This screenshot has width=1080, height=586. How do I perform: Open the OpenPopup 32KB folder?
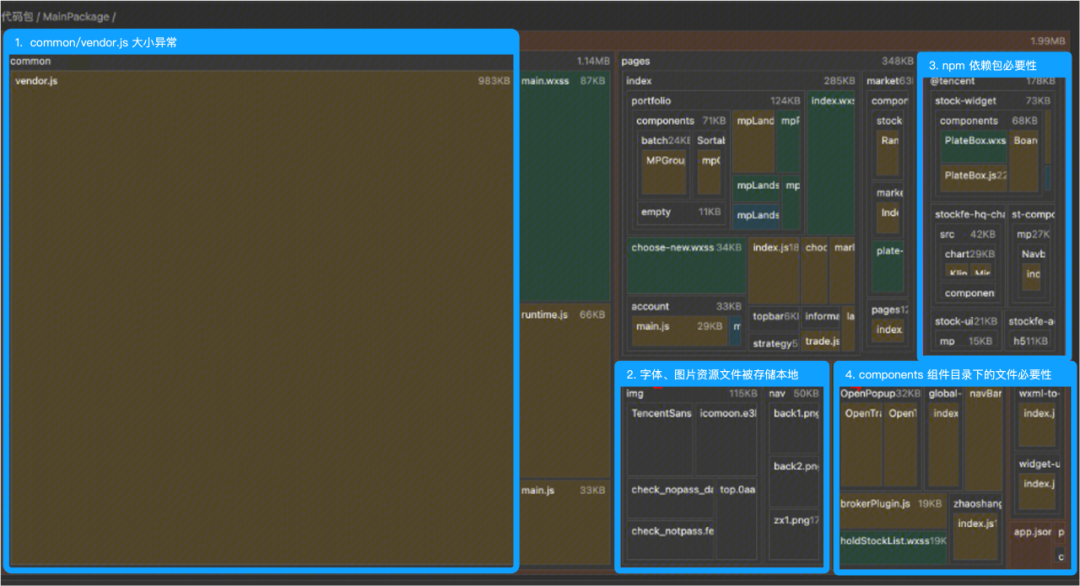click(880, 394)
